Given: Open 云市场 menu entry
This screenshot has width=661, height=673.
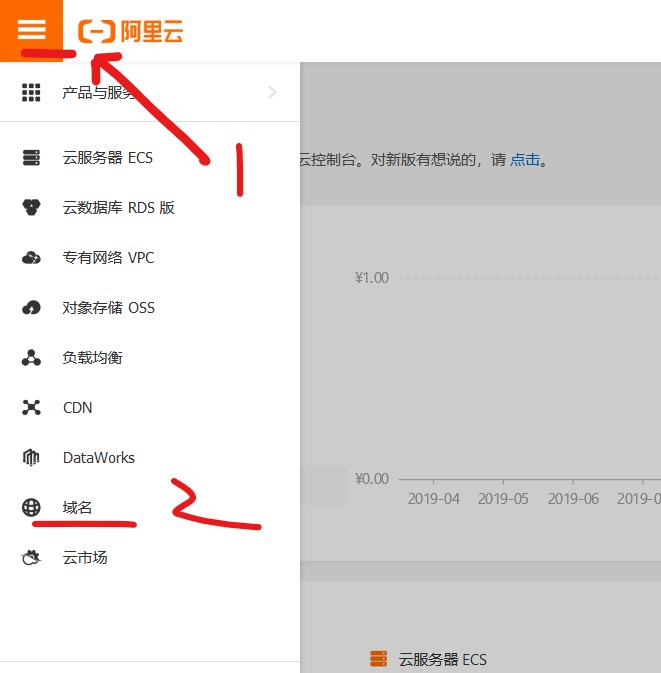Looking at the screenshot, I should [85, 558].
